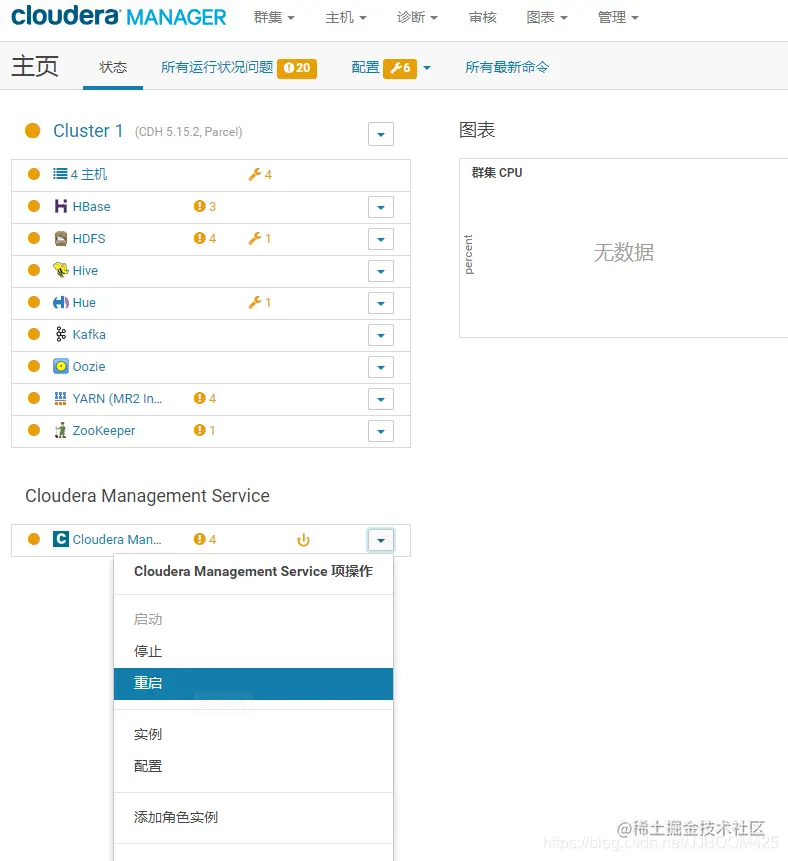
Task: Click the Hue service icon
Action: coord(61,303)
